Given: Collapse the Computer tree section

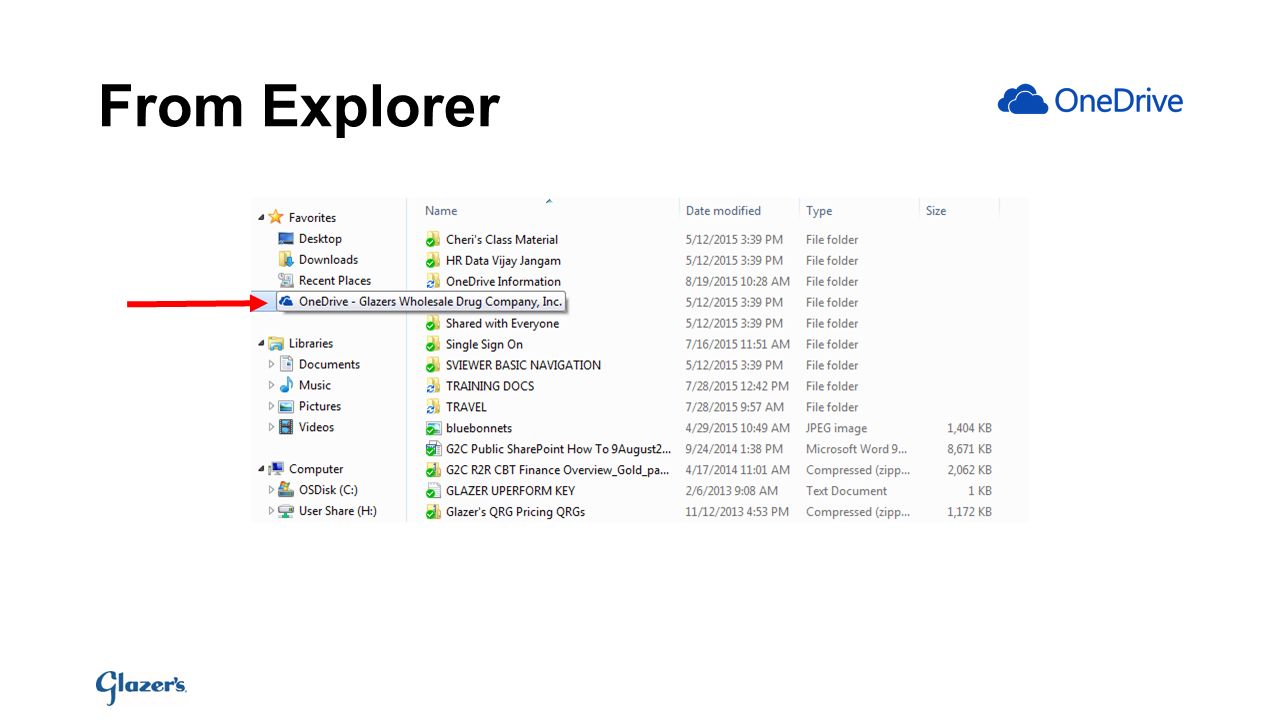Looking at the screenshot, I should click(262, 470).
